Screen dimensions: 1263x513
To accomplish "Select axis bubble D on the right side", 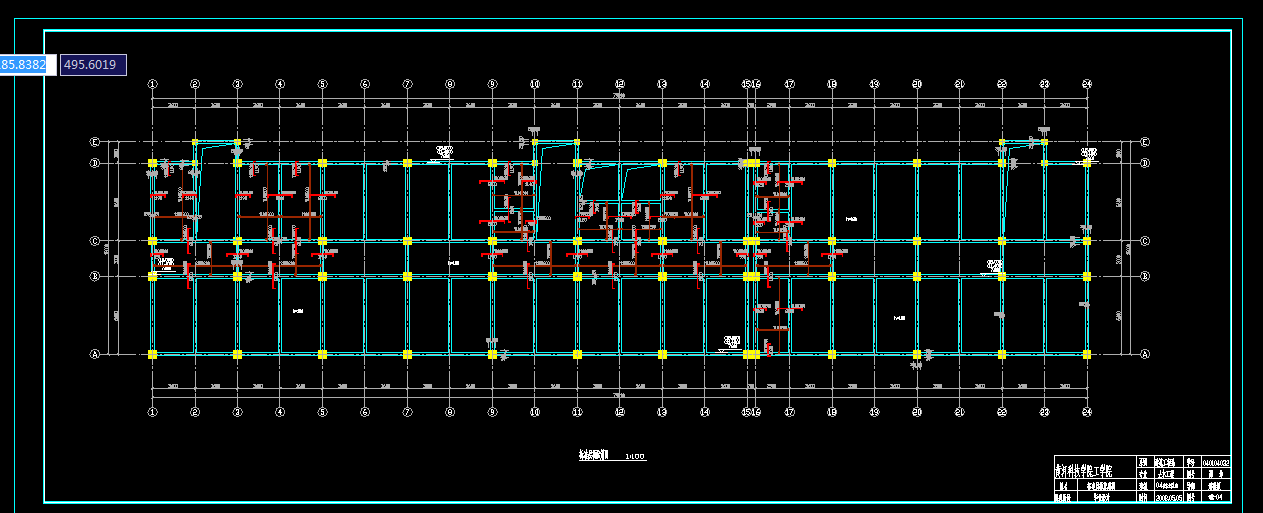I will 1145,162.
